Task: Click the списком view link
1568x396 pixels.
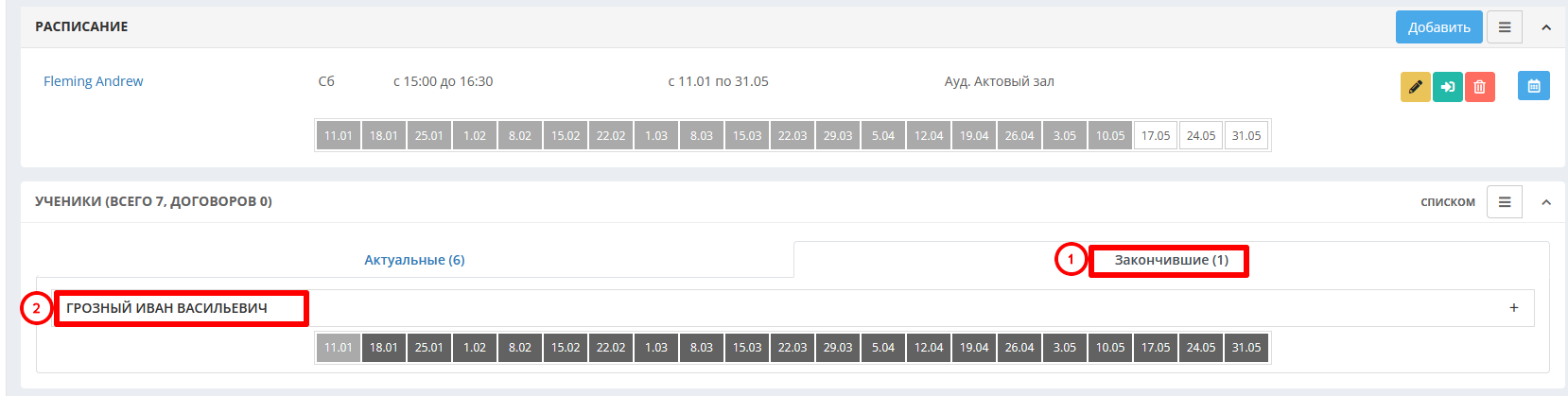Action: coord(1447,202)
